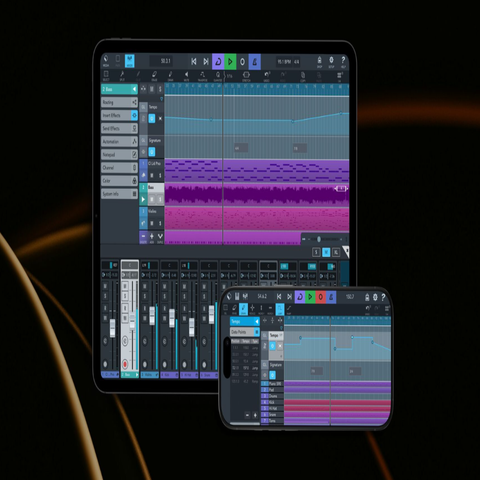
Task: Select the Erase tool in tablet toolbar
Action: pos(154,76)
